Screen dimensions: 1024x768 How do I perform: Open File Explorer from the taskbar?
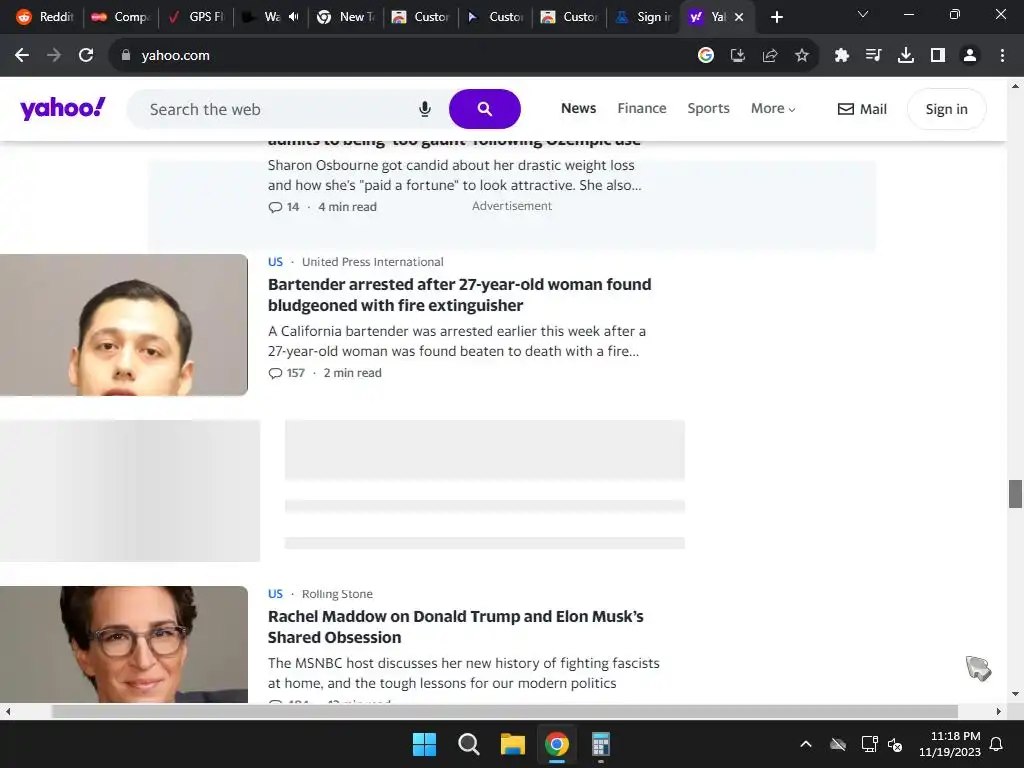513,744
